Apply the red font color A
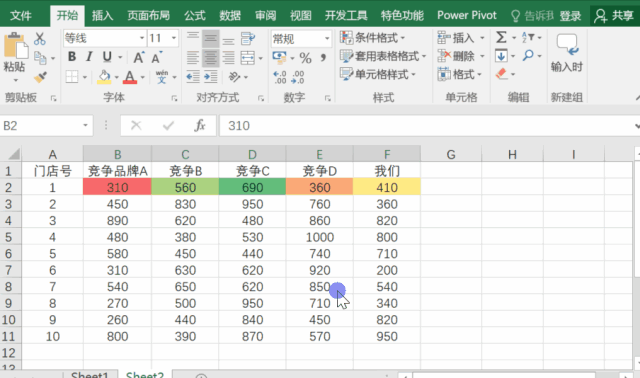This screenshot has width=640, height=378. point(130,77)
